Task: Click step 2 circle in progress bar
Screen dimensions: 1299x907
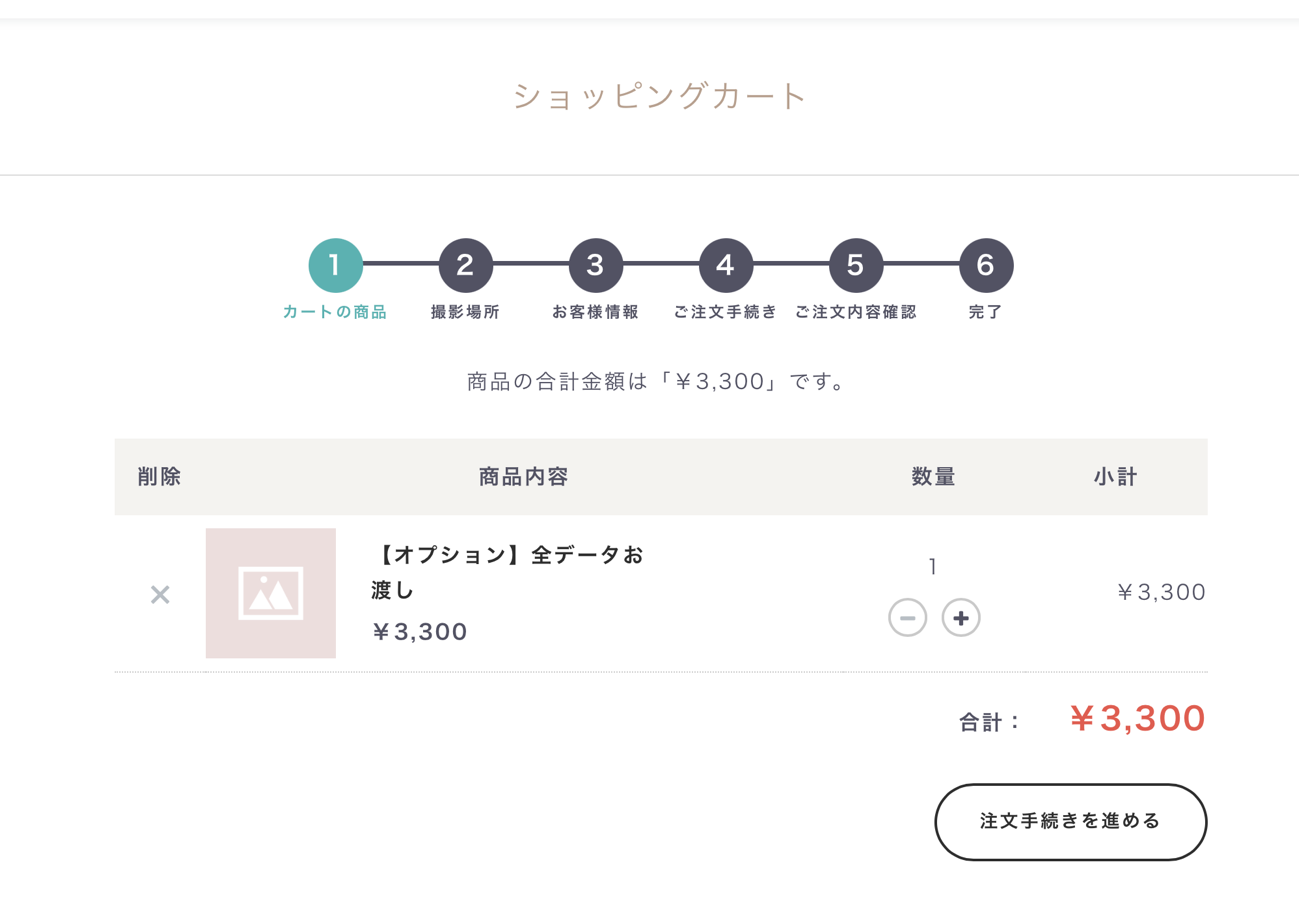Action: pos(465,265)
